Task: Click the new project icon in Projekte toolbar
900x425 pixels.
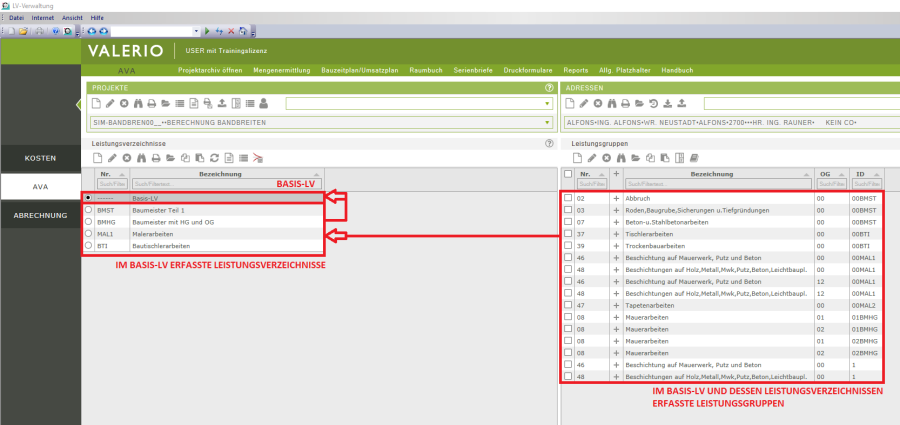Action: pos(97,103)
